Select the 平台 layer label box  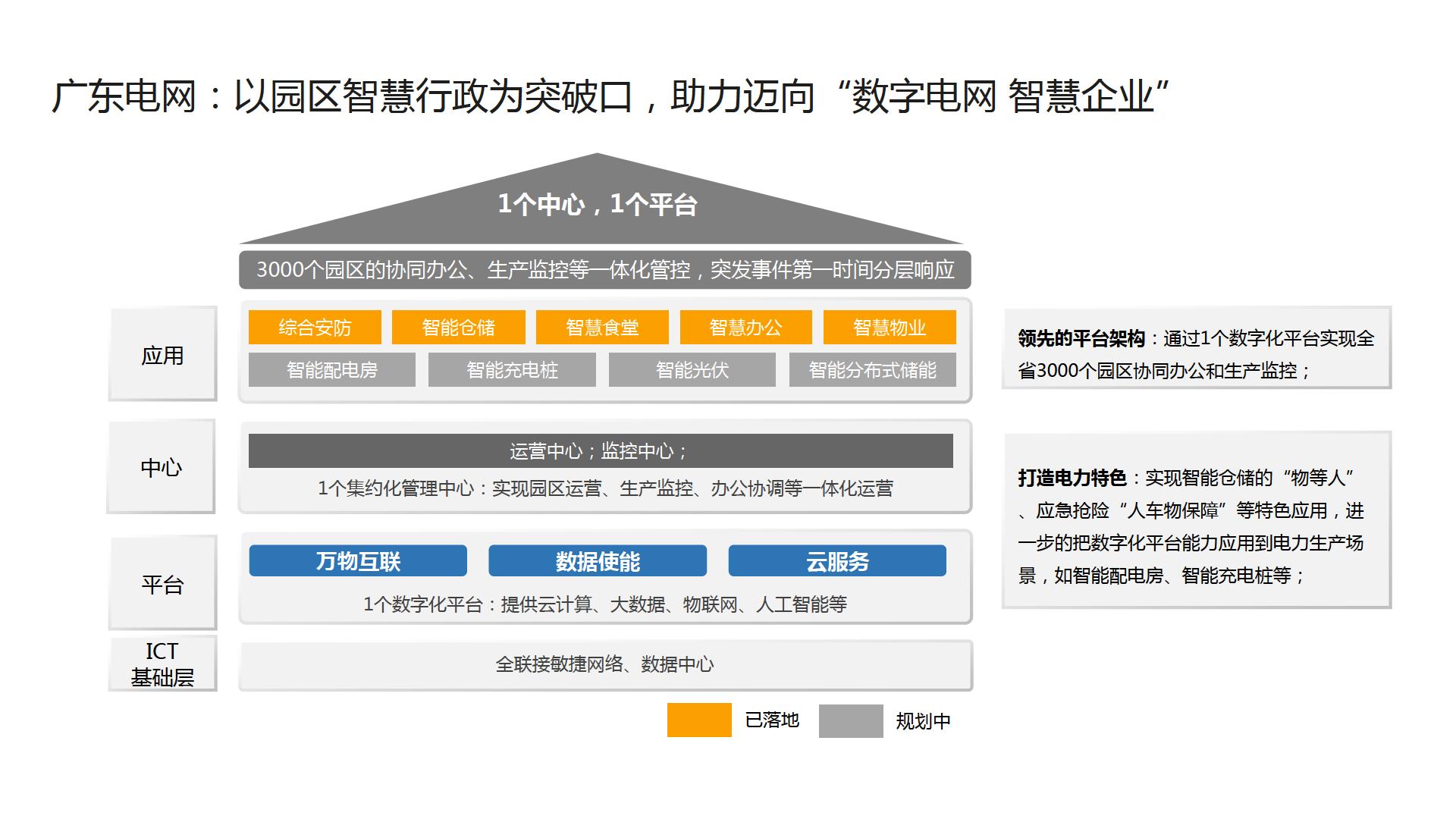tap(162, 583)
